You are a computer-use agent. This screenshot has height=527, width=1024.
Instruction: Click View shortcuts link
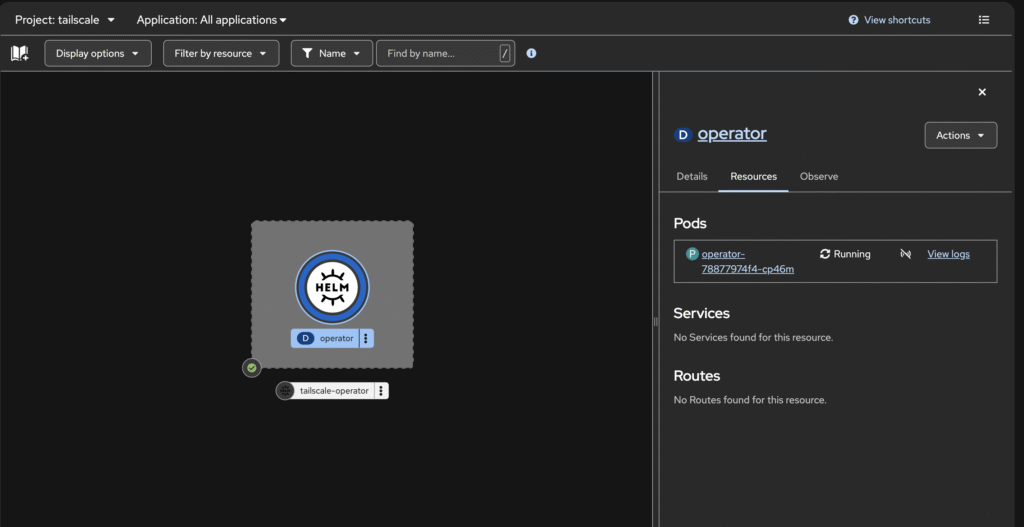[x=897, y=20]
